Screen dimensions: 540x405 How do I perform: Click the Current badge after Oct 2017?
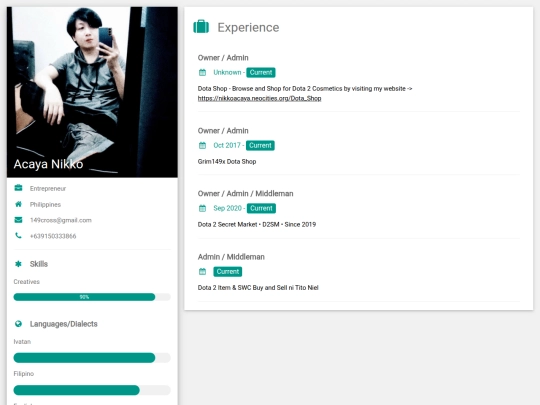click(260, 146)
